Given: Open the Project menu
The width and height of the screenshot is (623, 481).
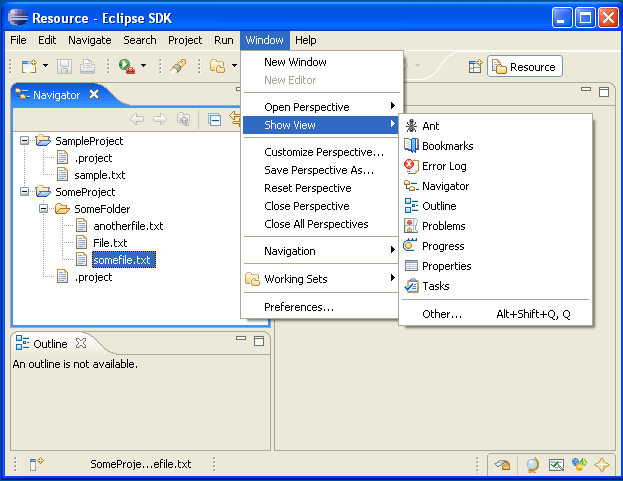Looking at the screenshot, I should click(185, 40).
